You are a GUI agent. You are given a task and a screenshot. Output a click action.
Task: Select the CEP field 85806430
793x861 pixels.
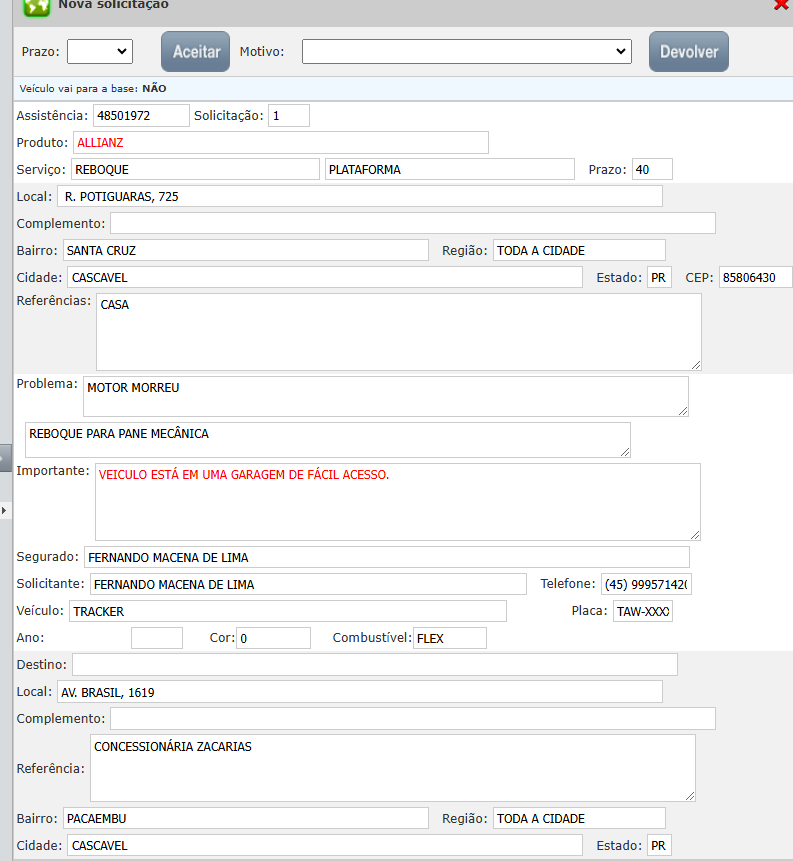(x=754, y=277)
